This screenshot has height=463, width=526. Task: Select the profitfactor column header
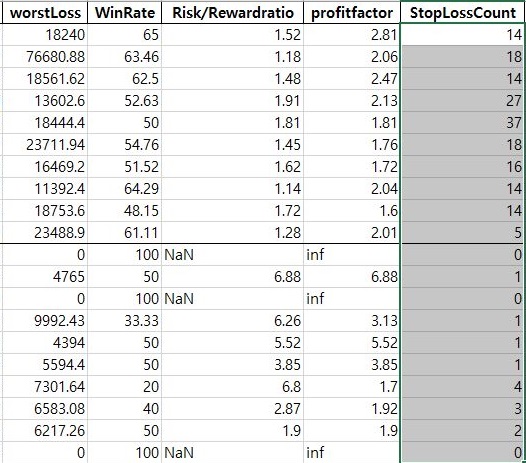point(352,13)
